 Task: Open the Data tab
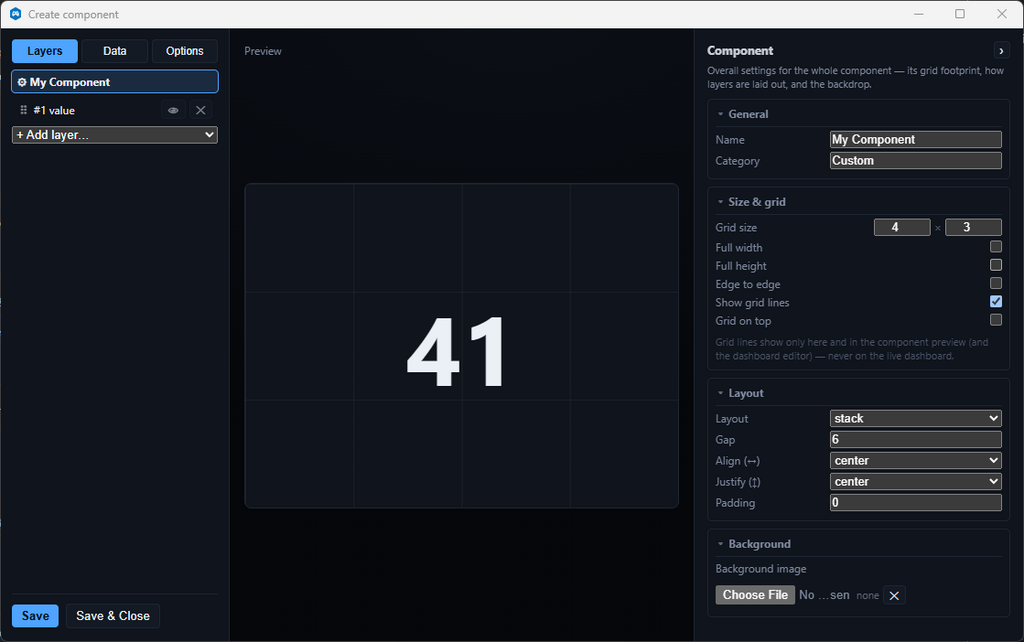coord(115,51)
